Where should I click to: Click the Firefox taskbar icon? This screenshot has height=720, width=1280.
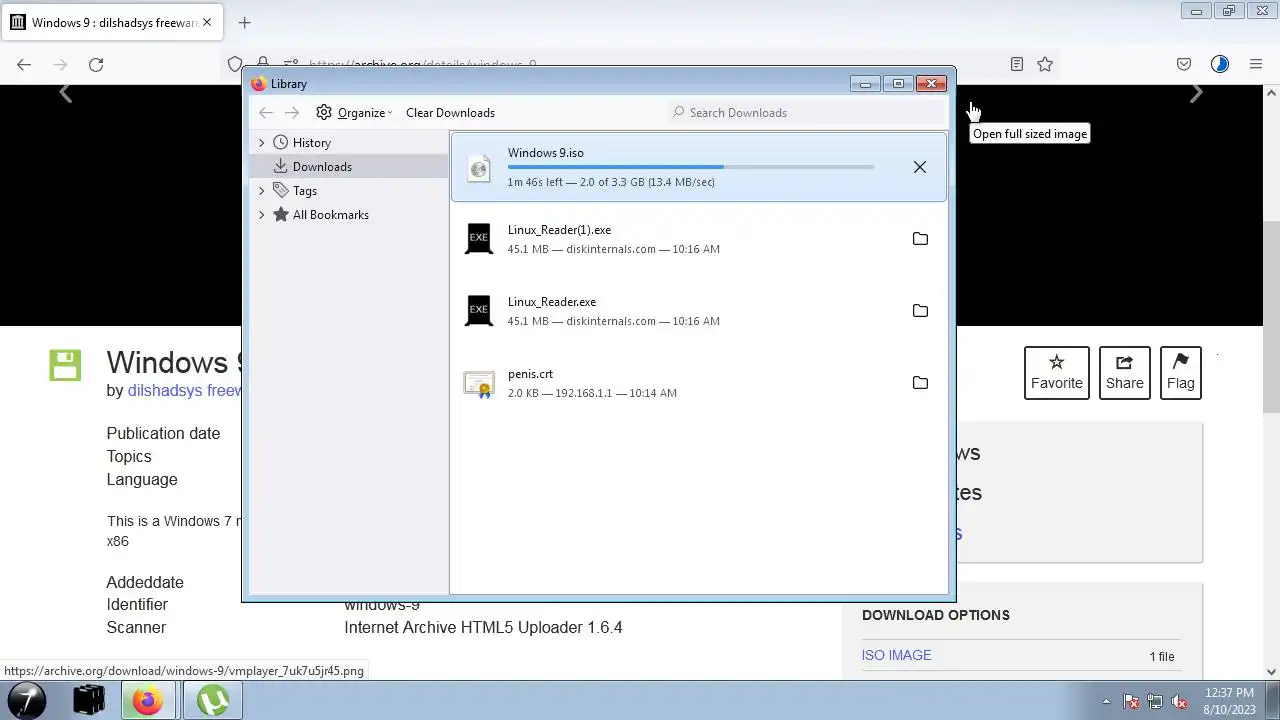148,700
